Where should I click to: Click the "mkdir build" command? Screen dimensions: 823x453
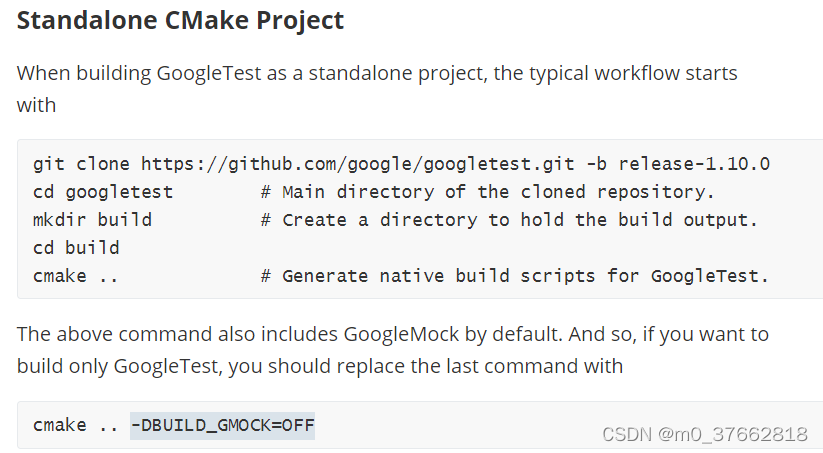92,219
